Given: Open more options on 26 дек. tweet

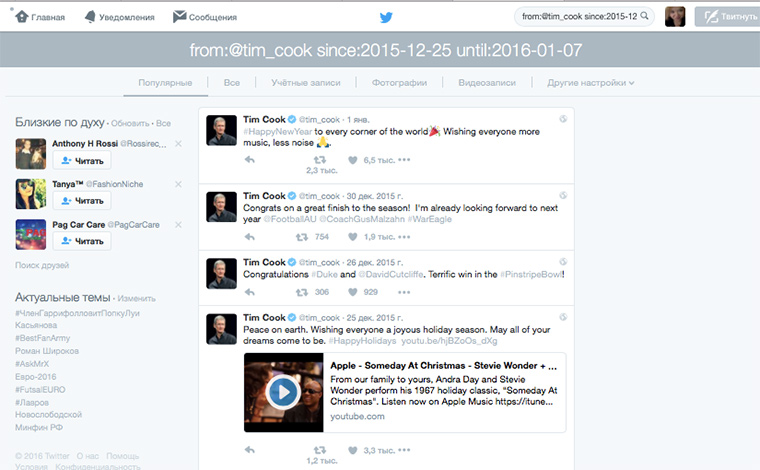Looking at the screenshot, I should point(404,292).
